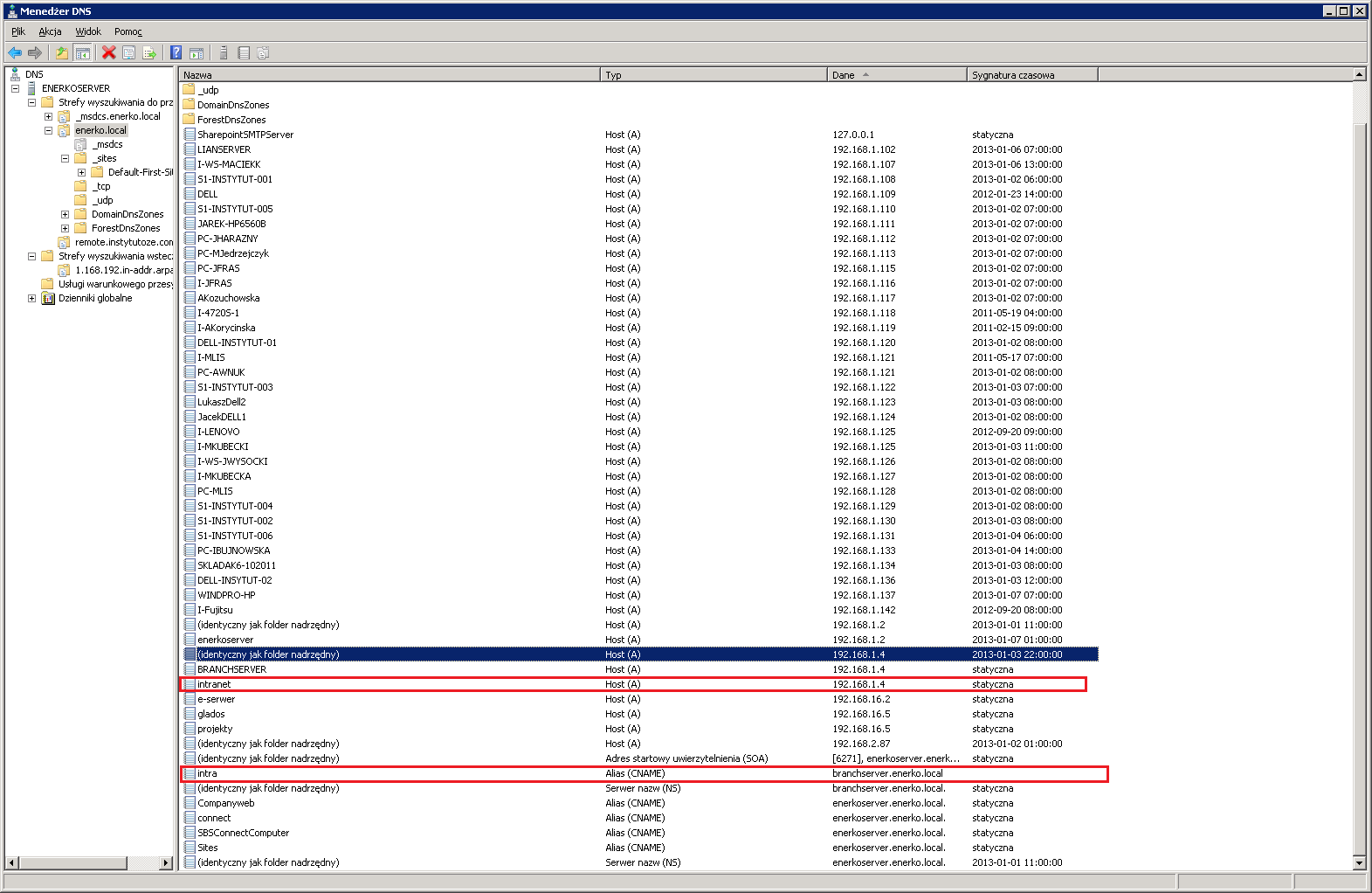1372x893 pixels.
Task: Open Help with the blue question mark icon
Action: click(x=176, y=53)
